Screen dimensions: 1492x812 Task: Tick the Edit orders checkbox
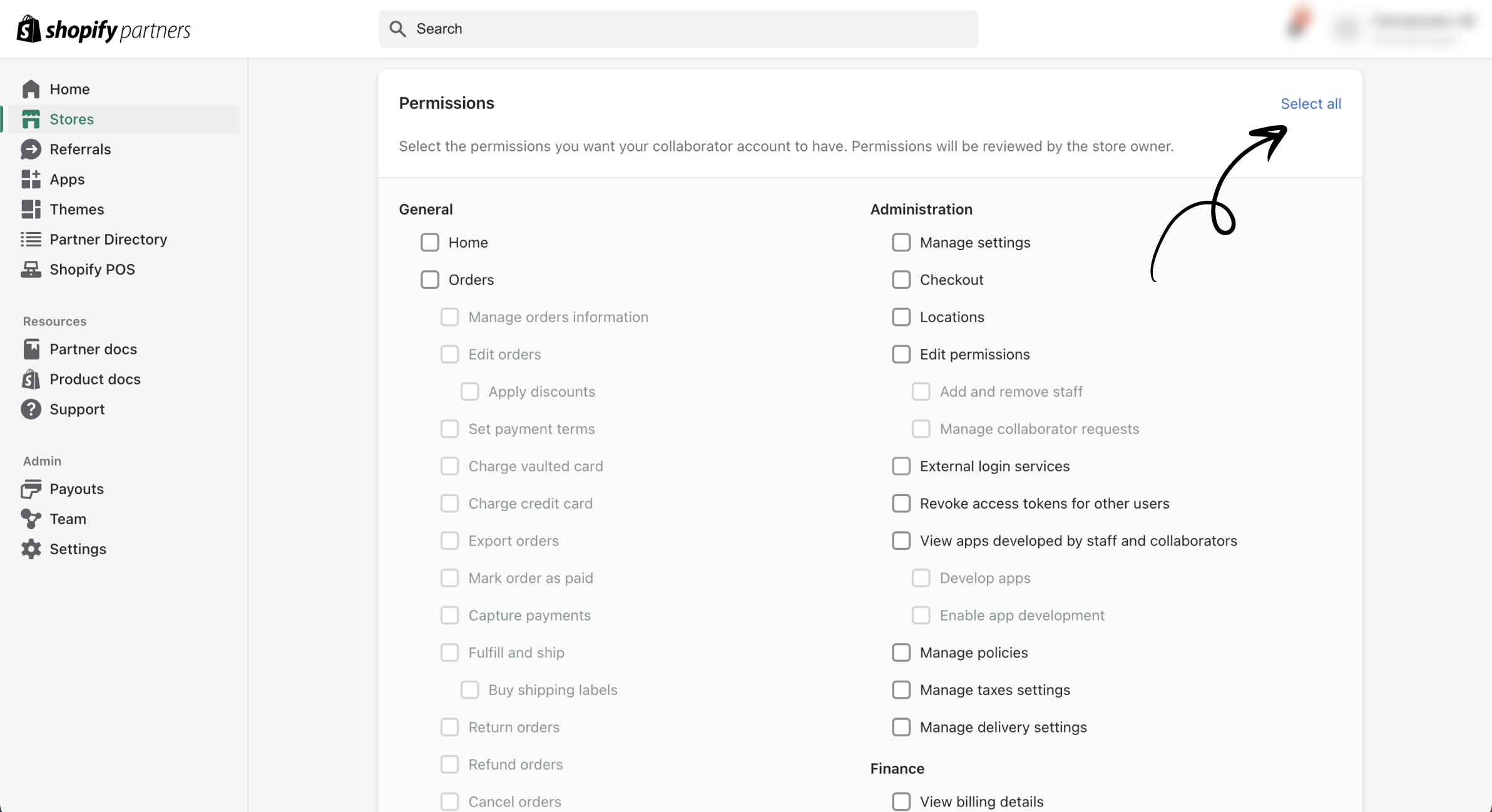point(449,355)
